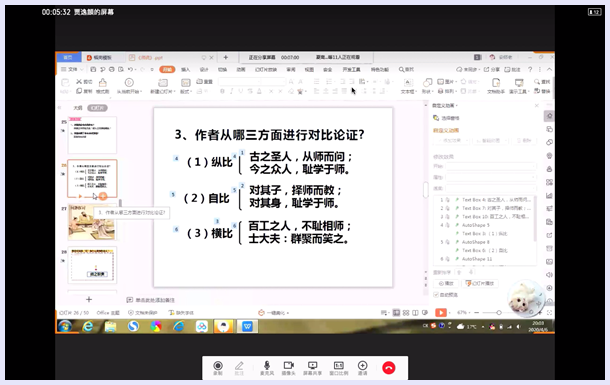
Task: Click the screen share (屏幕共享) icon
Action: coord(312,365)
